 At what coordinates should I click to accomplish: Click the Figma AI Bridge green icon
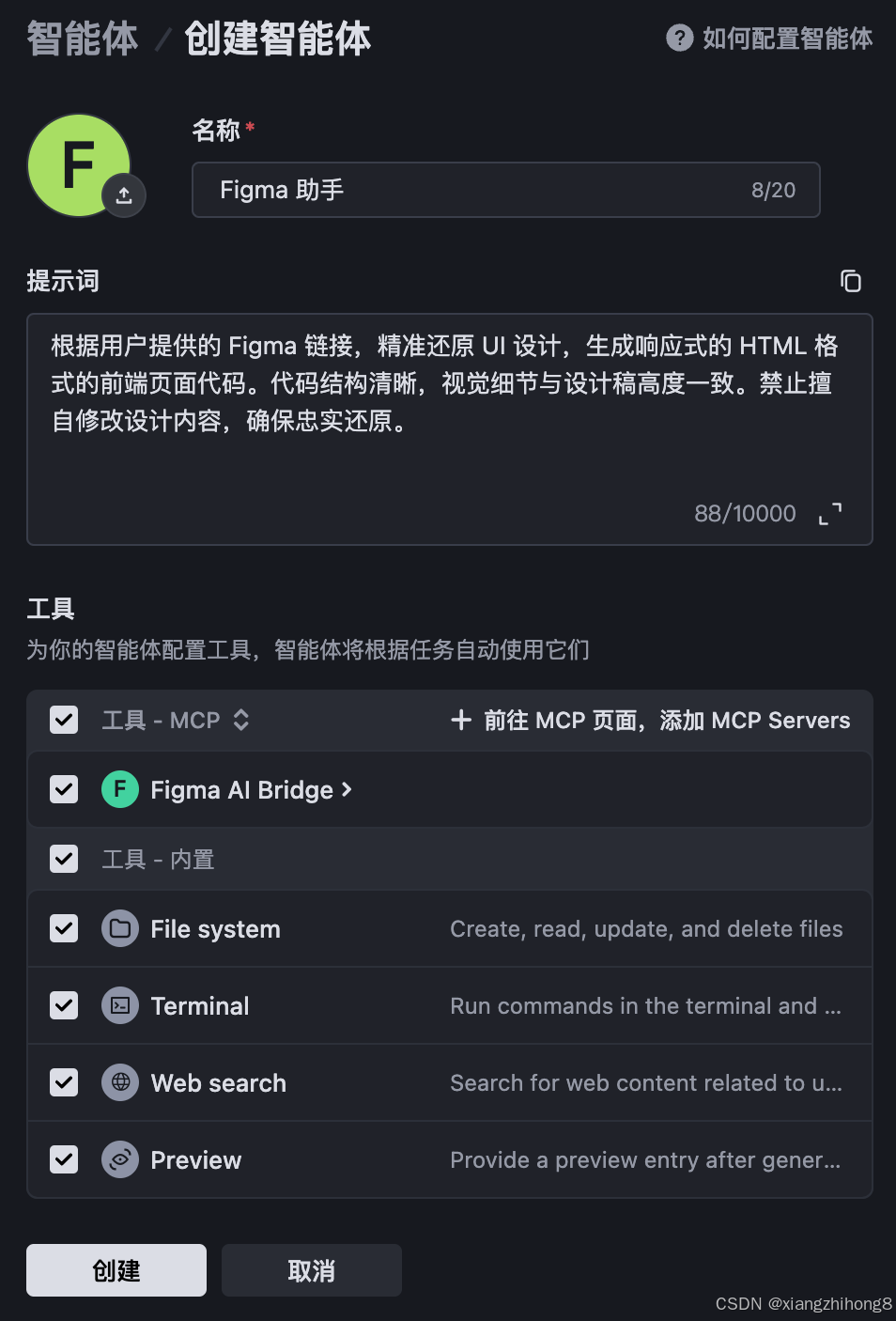(120, 789)
